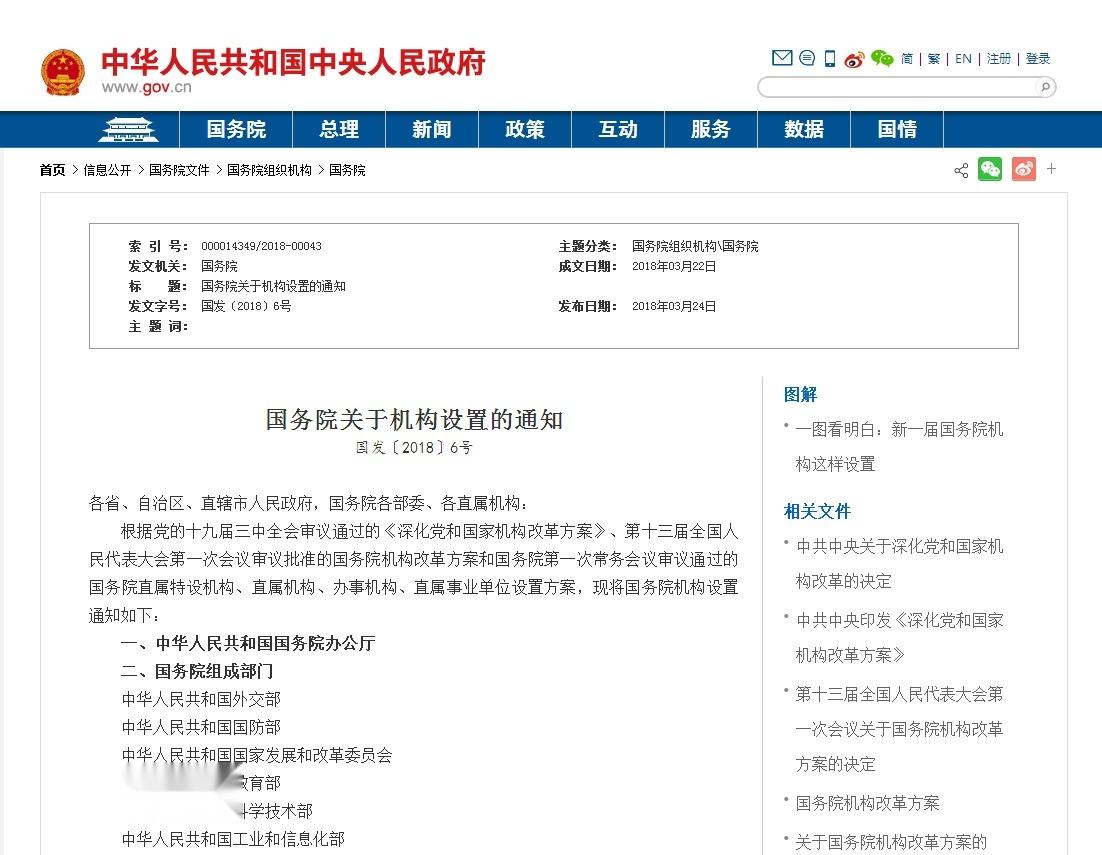The height and width of the screenshot is (855, 1102).
Task: Click the round message icon in header
Action: point(807,58)
